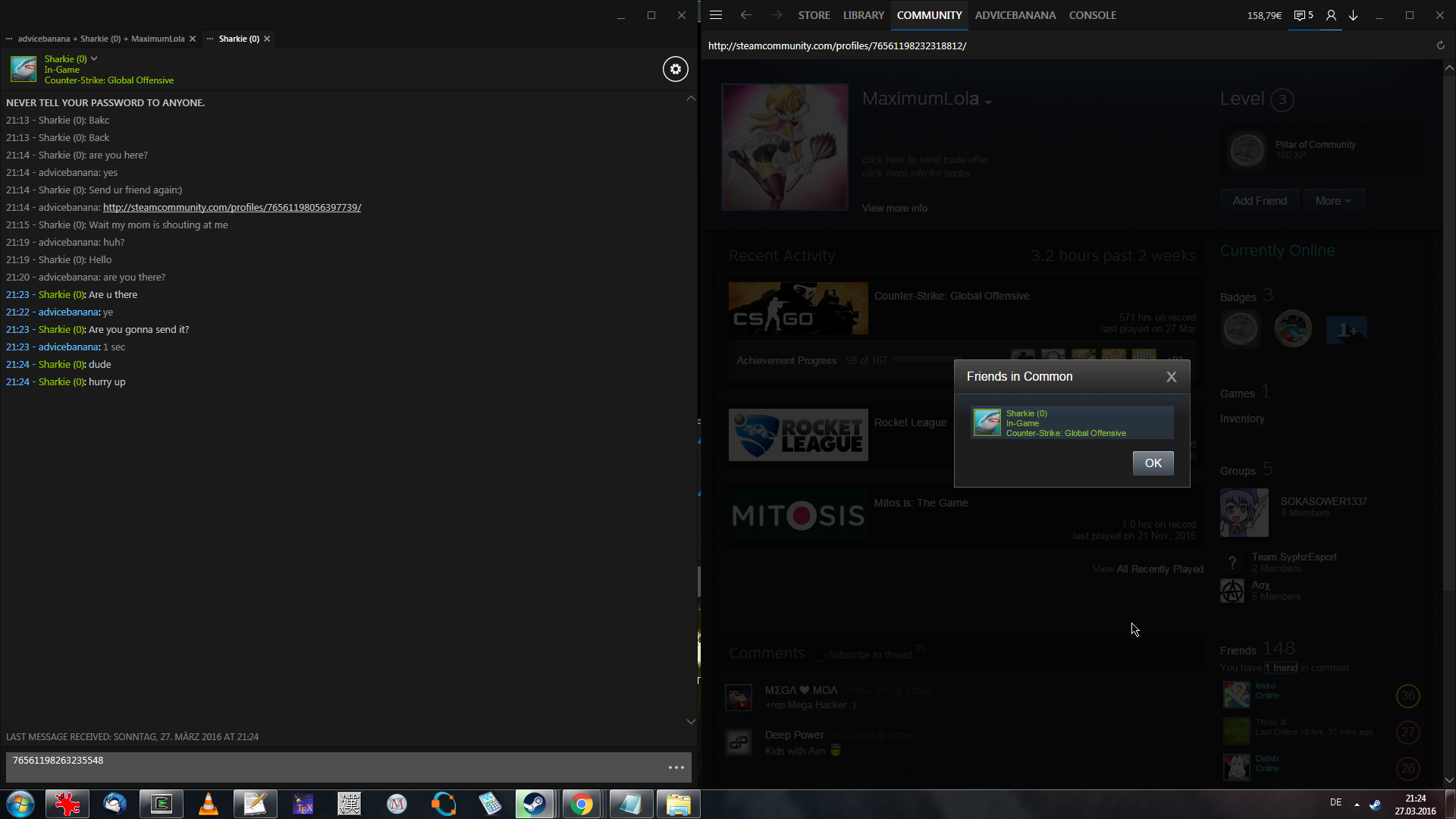This screenshot has width=1456, height=819.
Task: Launch Chrome from the taskbar
Action: pos(582,804)
